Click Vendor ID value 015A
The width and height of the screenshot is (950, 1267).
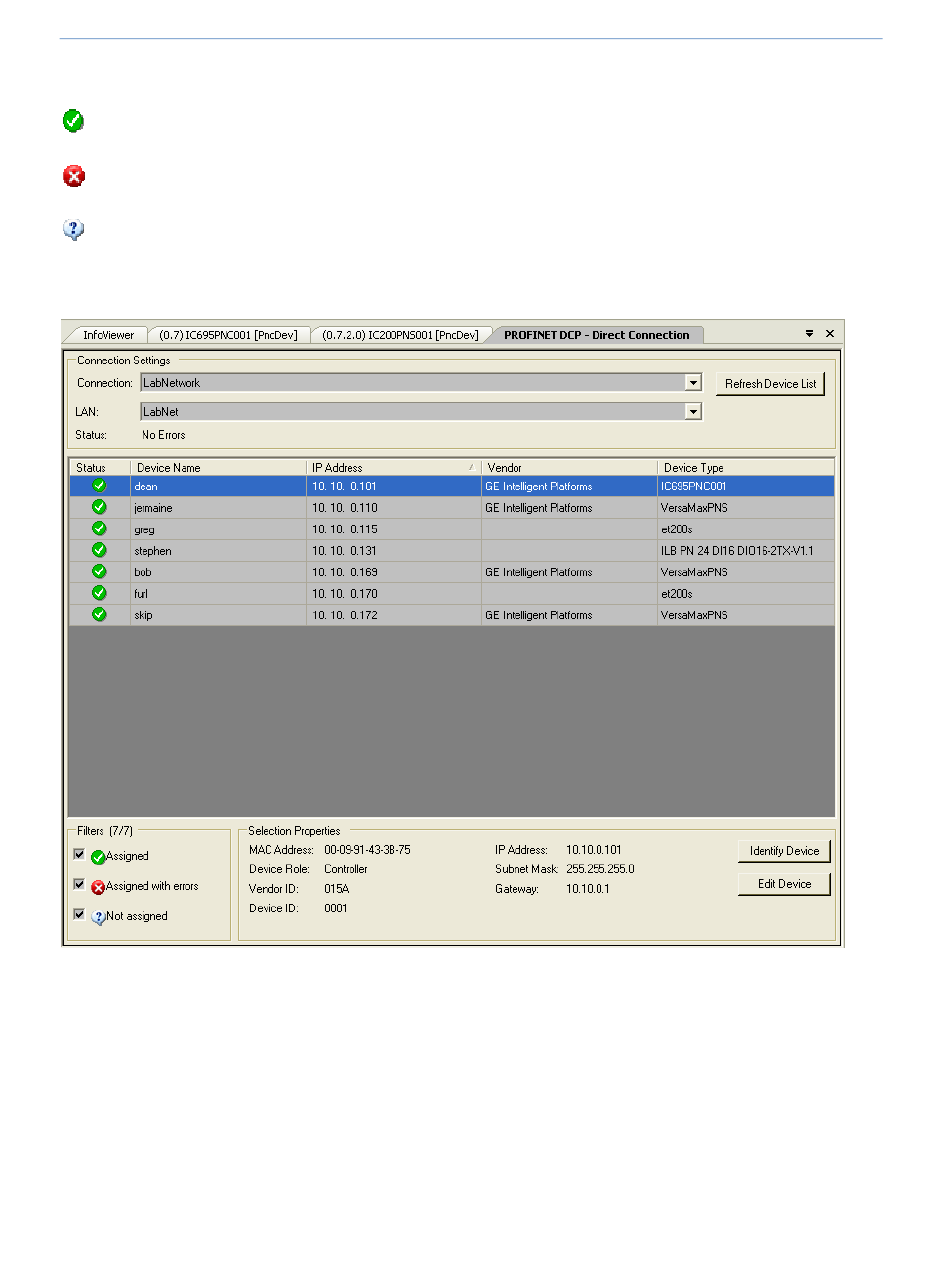tap(337, 889)
